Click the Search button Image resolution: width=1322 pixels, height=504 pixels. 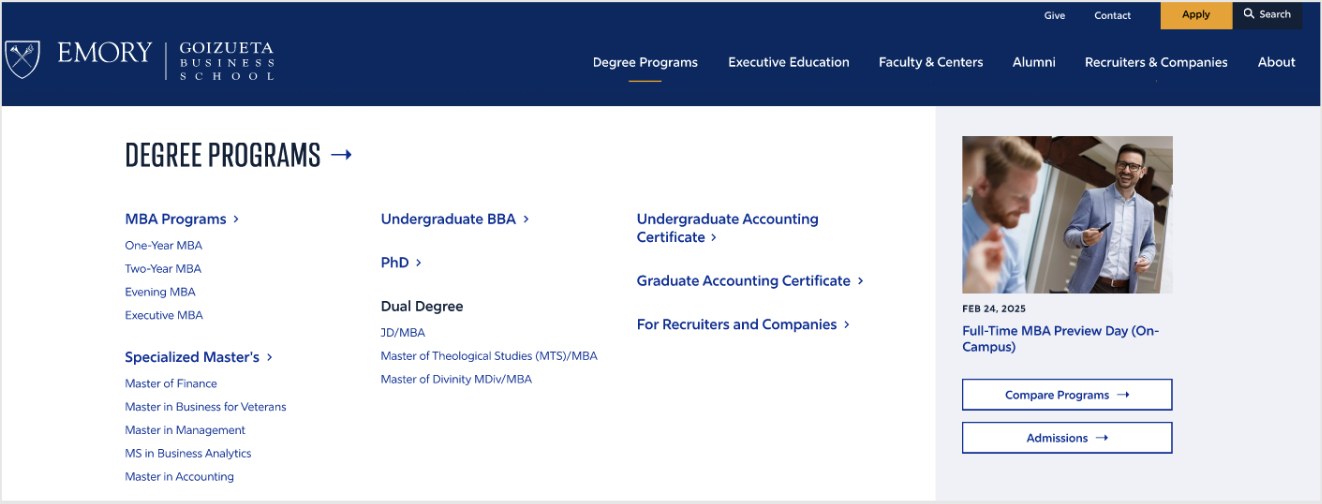(x=1267, y=15)
